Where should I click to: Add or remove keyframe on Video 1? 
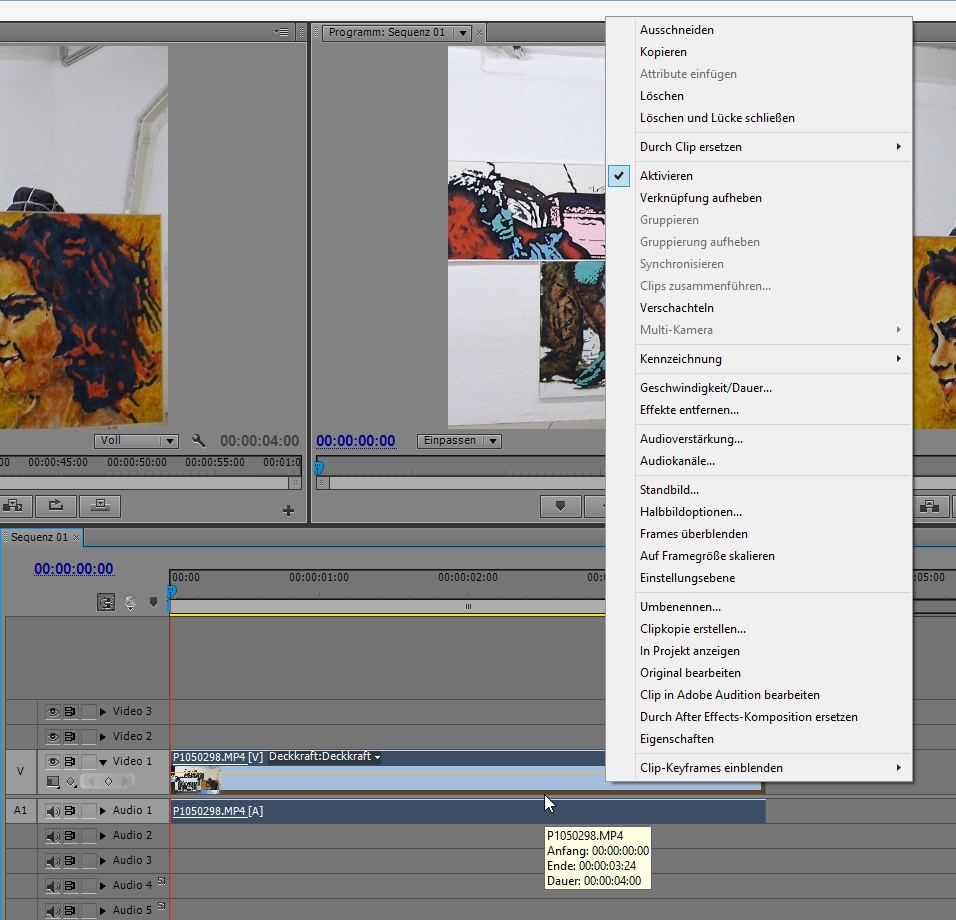click(x=109, y=781)
